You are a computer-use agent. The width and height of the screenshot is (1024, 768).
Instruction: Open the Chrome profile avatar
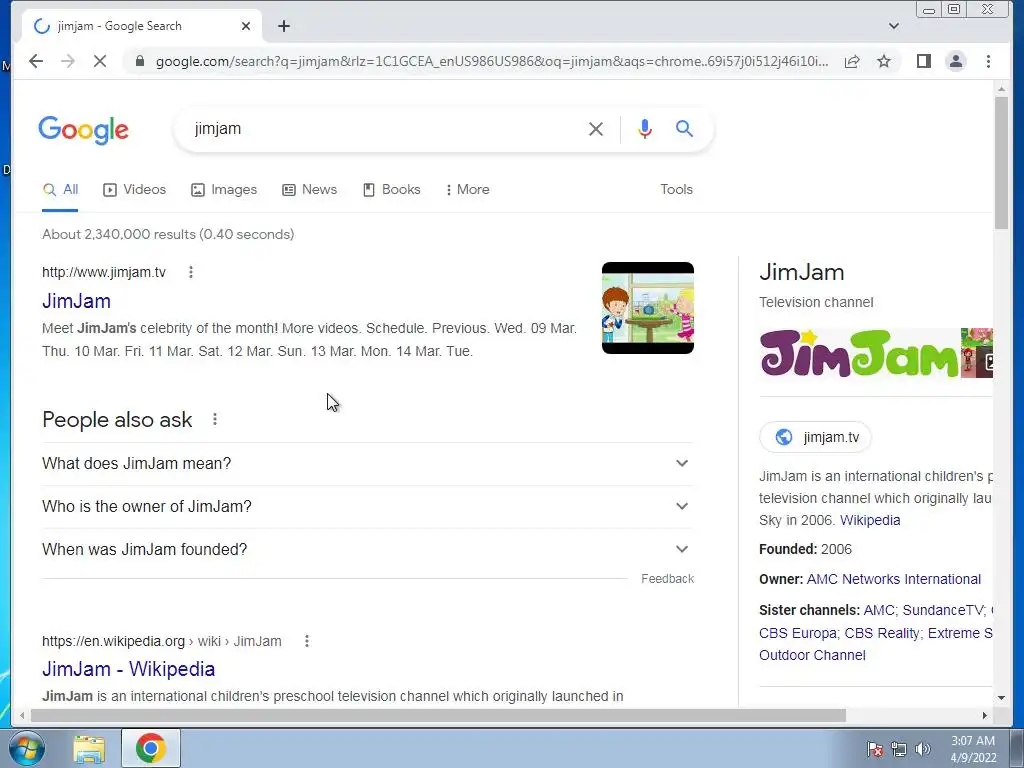click(x=955, y=61)
